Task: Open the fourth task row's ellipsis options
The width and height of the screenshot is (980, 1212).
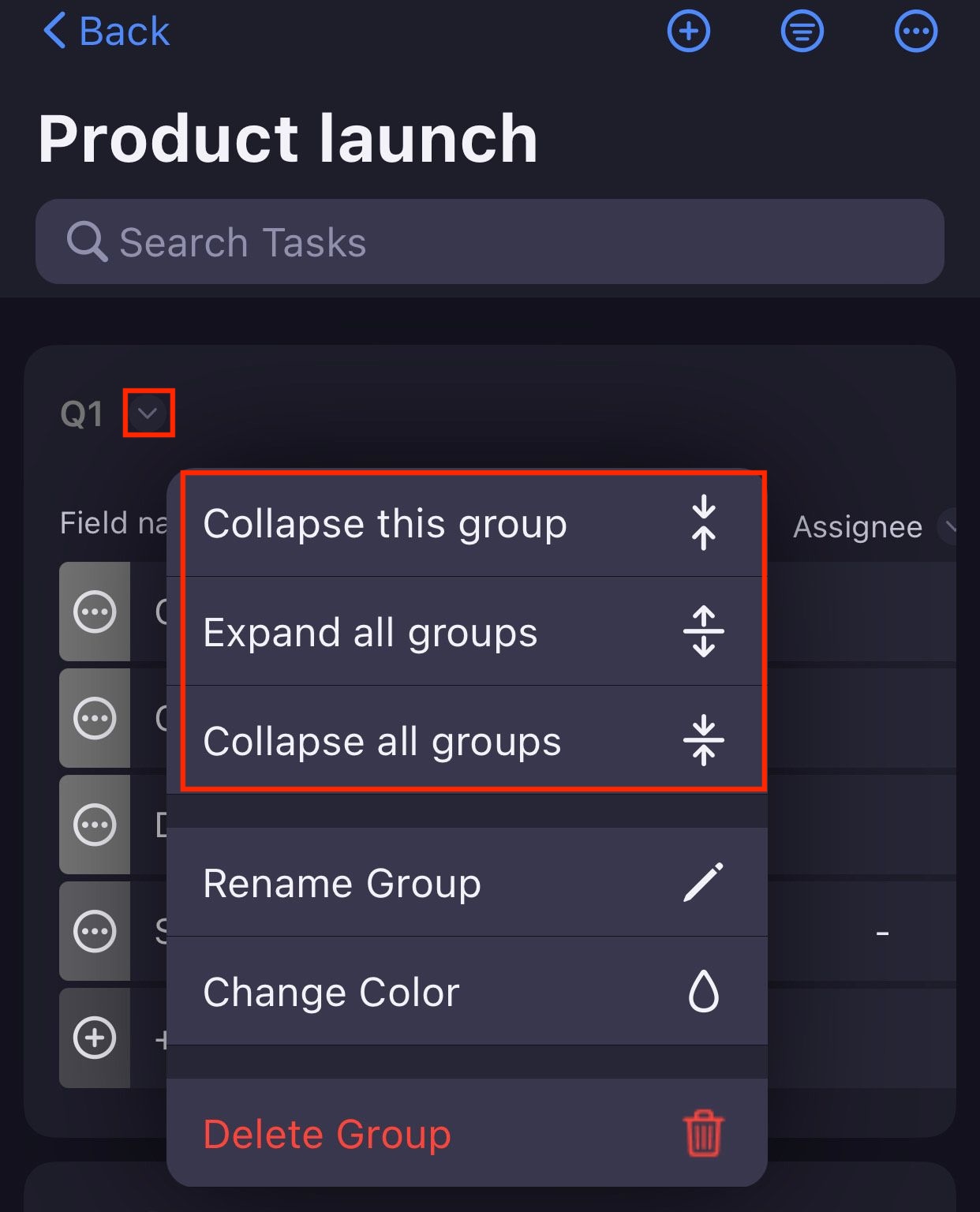Action: 95,932
